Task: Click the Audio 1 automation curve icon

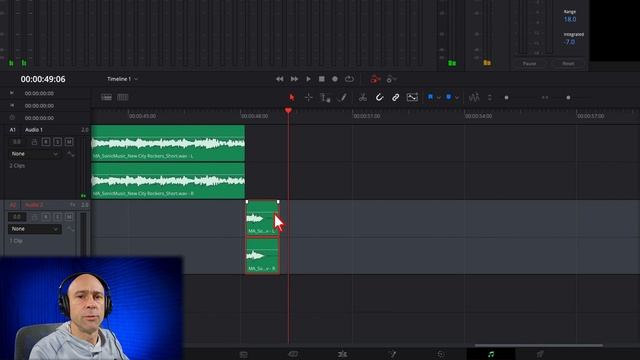Action: (x=71, y=154)
